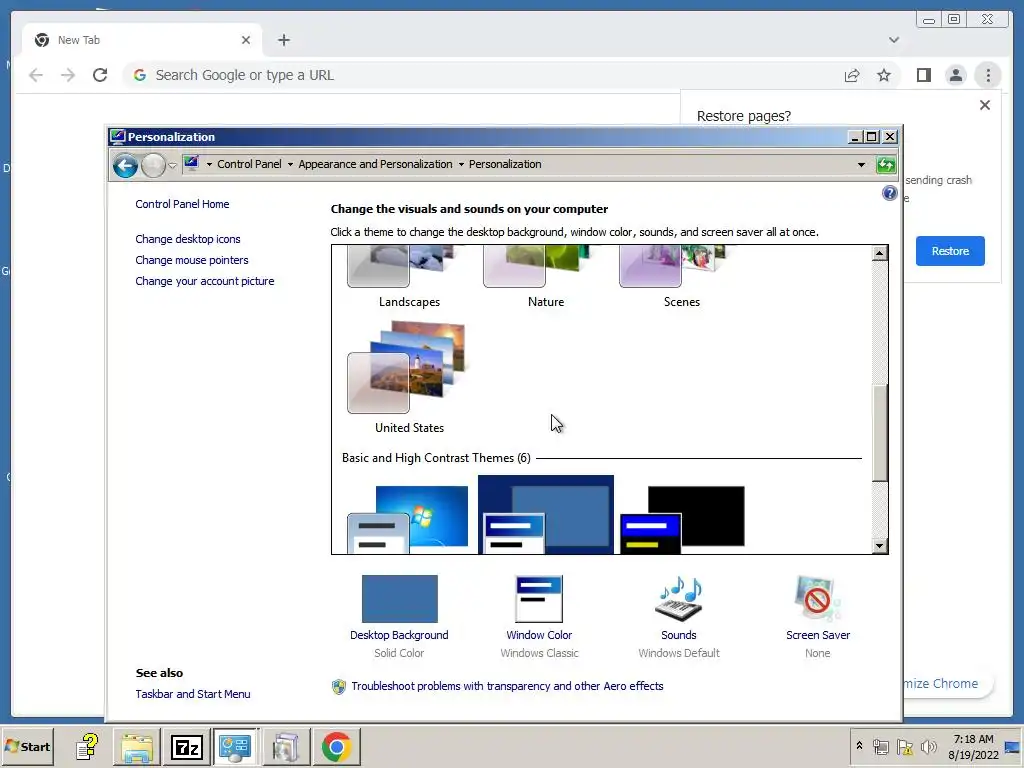Open the Chrome profile icon
This screenshot has height=768, width=1024.
[x=955, y=75]
